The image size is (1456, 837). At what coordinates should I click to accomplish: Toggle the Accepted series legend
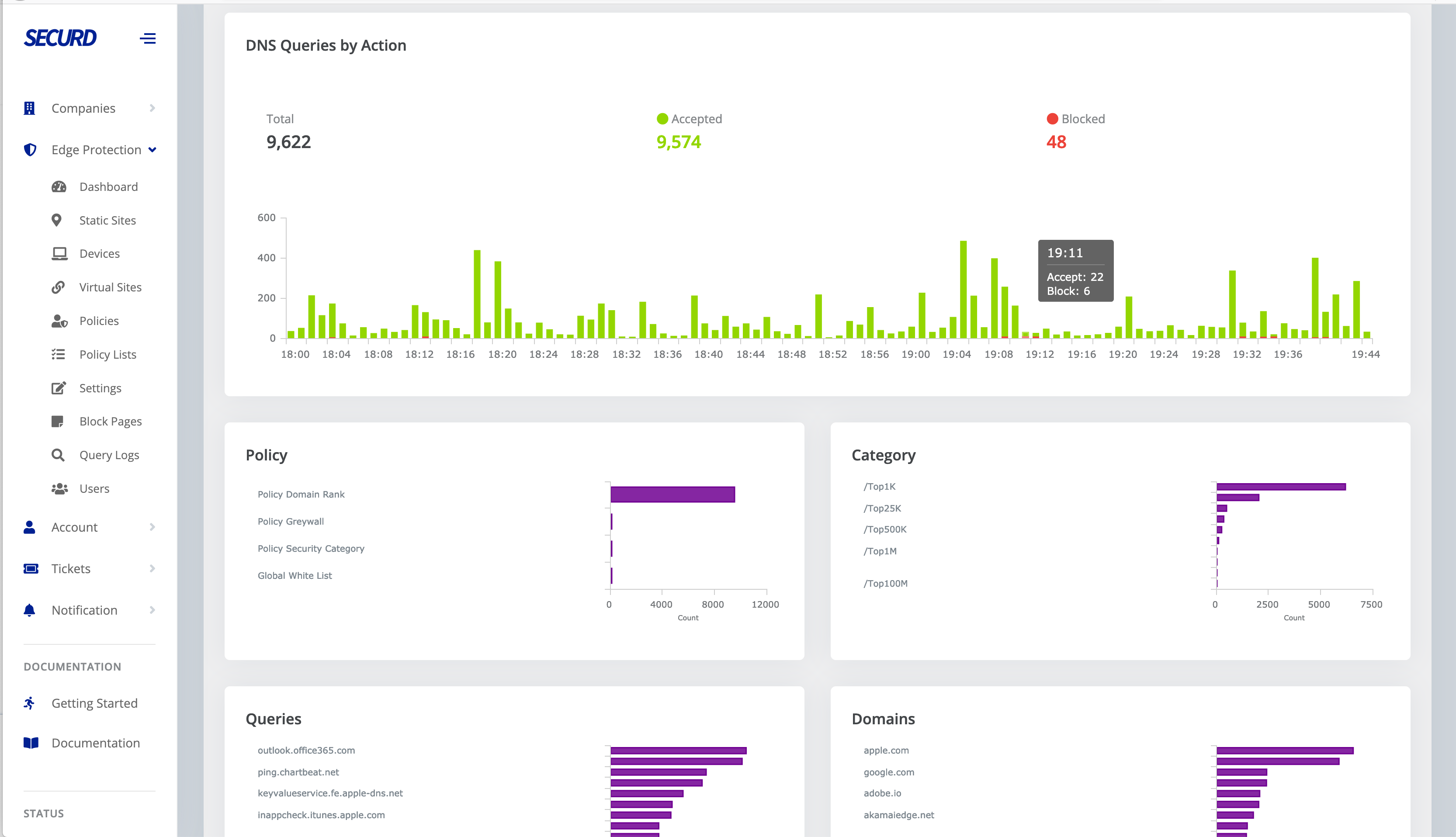(x=689, y=119)
